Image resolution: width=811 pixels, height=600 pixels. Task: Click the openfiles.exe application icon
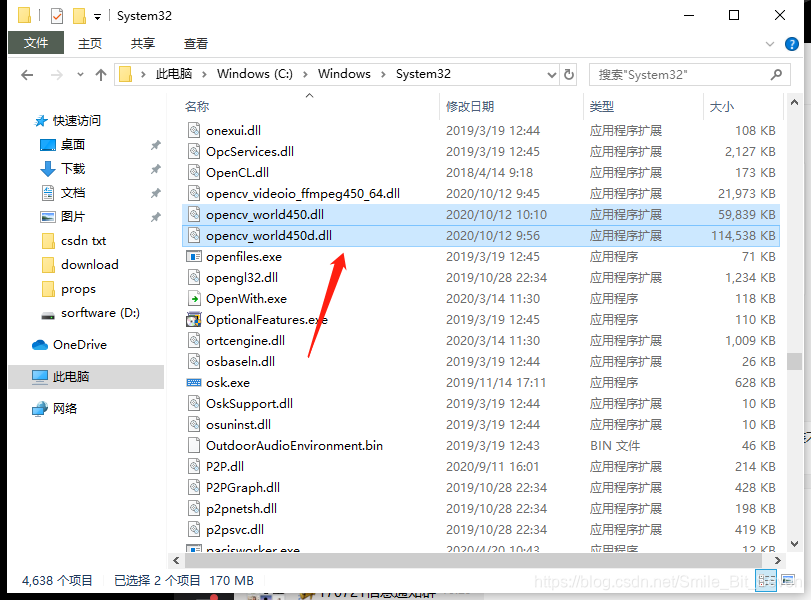pos(194,257)
